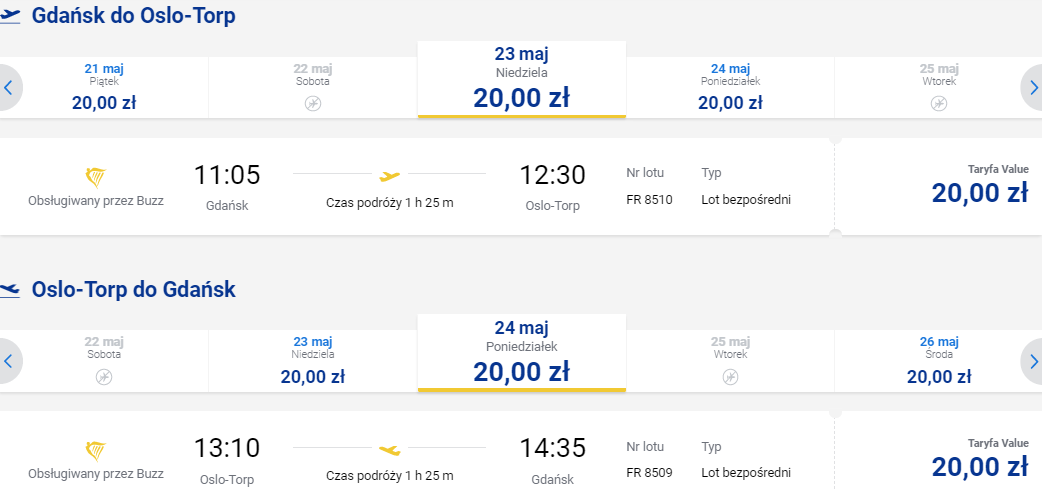Screen dimensions: 1042x491
Task: Click no-flight icon under outbound 25 maj
Action: pyautogui.click(x=939, y=103)
